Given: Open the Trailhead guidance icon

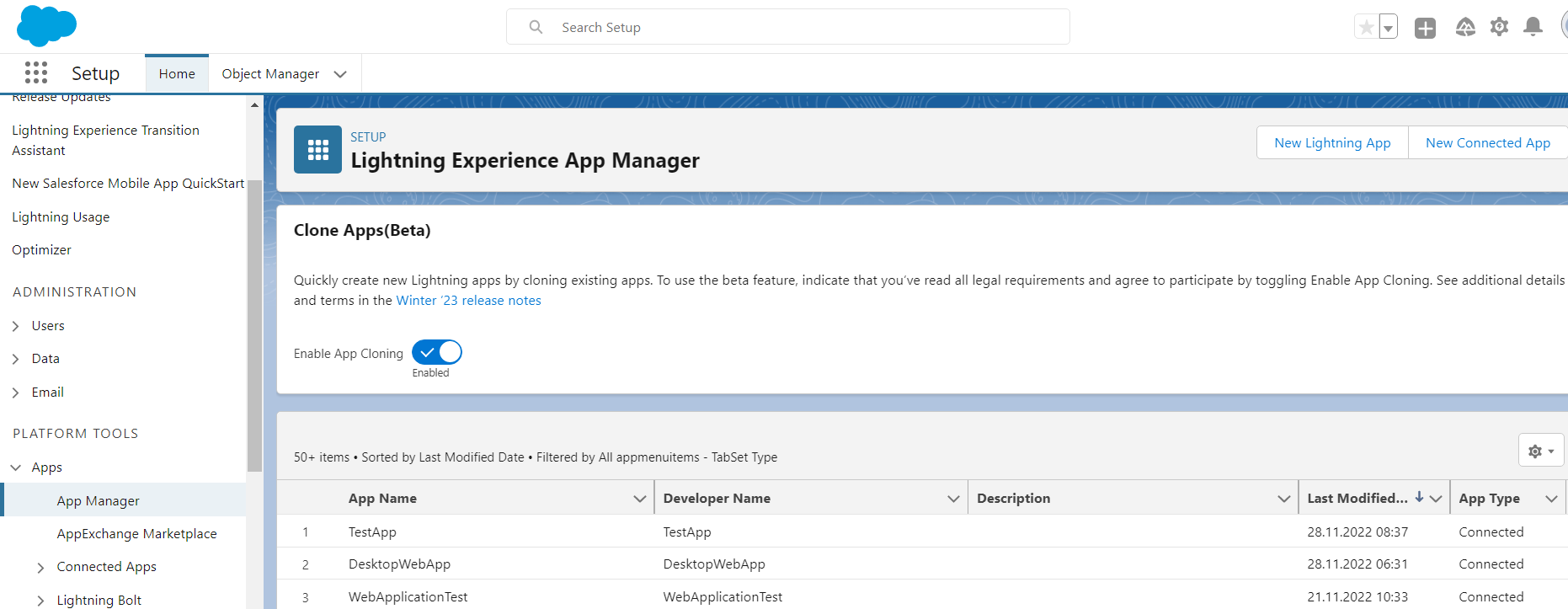Looking at the screenshot, I should click(1465, 28).
